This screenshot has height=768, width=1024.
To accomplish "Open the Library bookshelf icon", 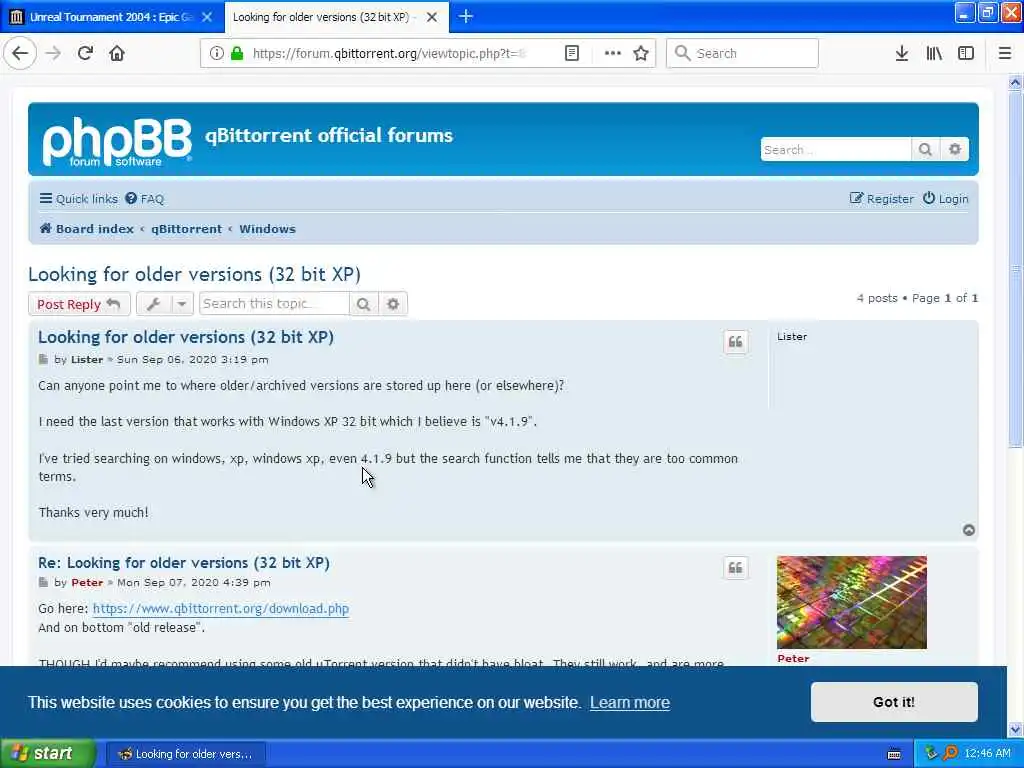I will tap(934, 53).
